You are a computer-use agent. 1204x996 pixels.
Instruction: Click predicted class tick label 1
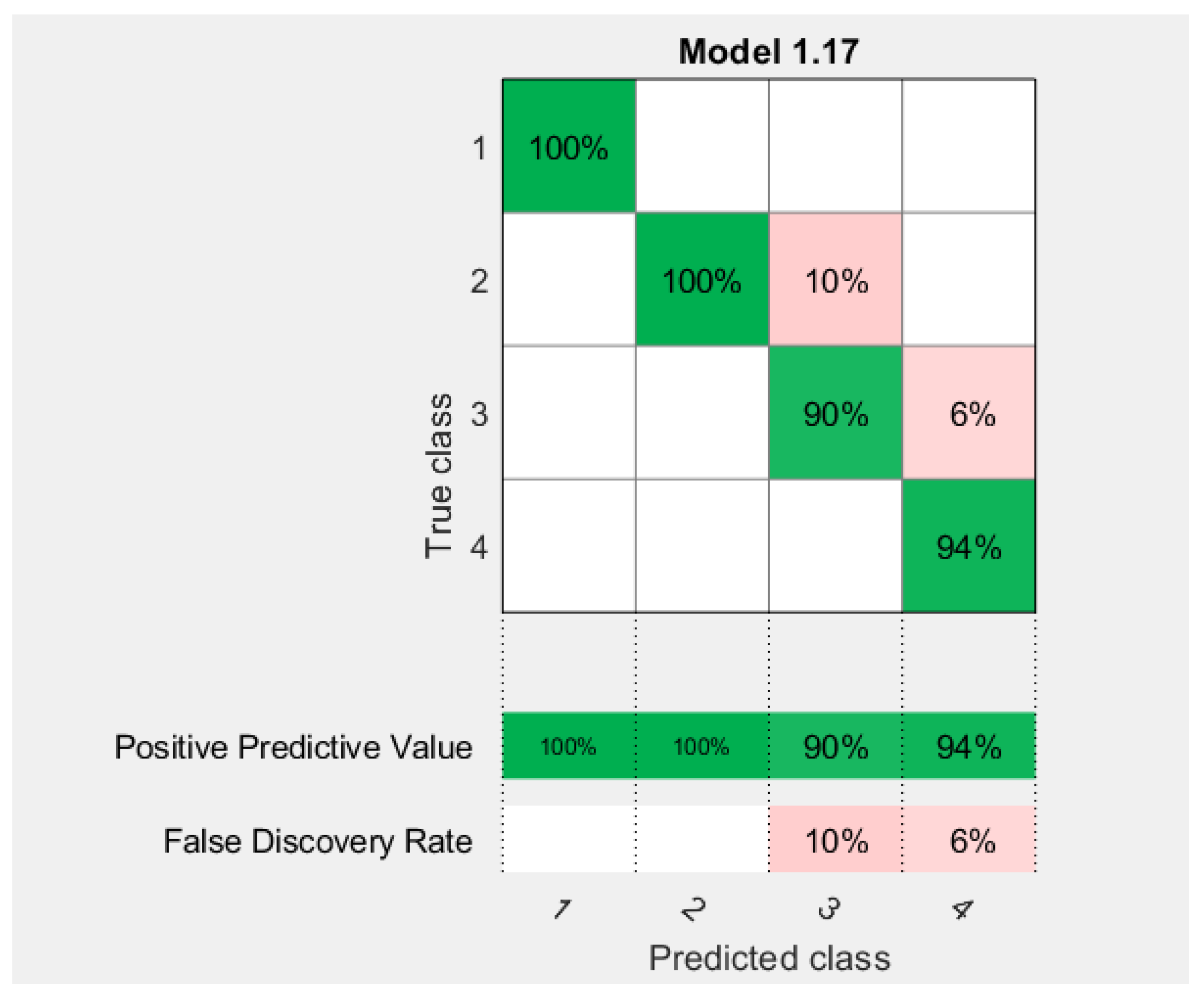coord(563,909)
